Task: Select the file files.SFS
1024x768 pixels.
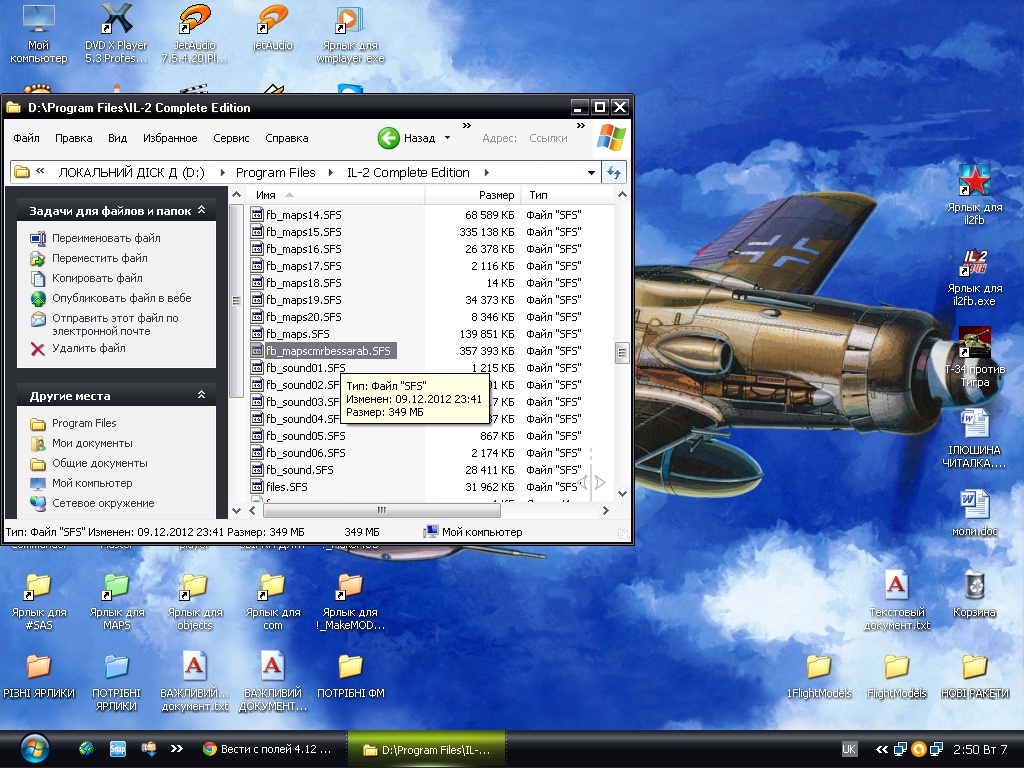Action: tap(286, 487)
